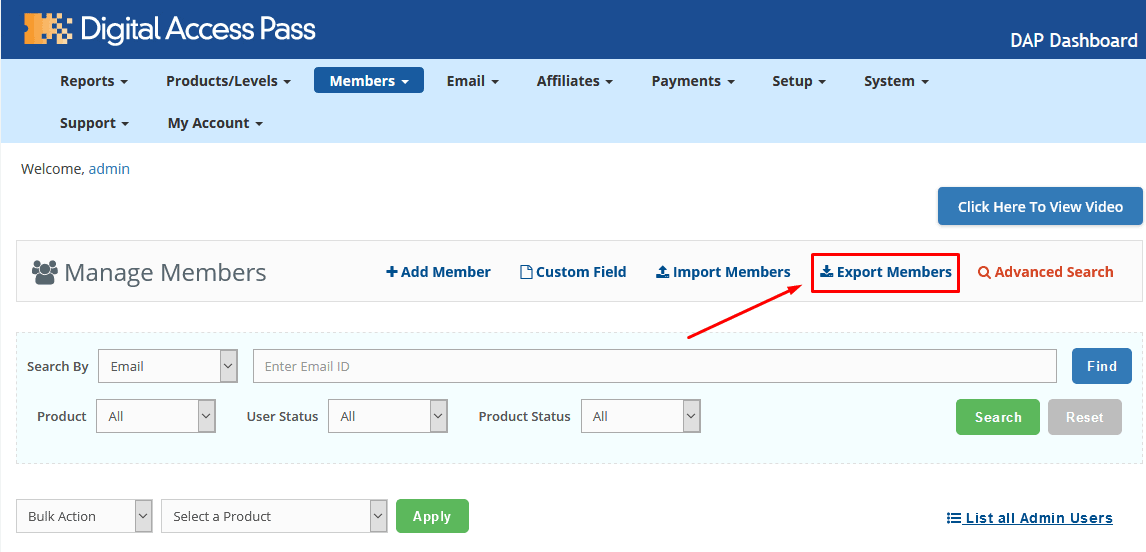
Task: Click the upload icon beside Import Members
Action: (662, 272)
